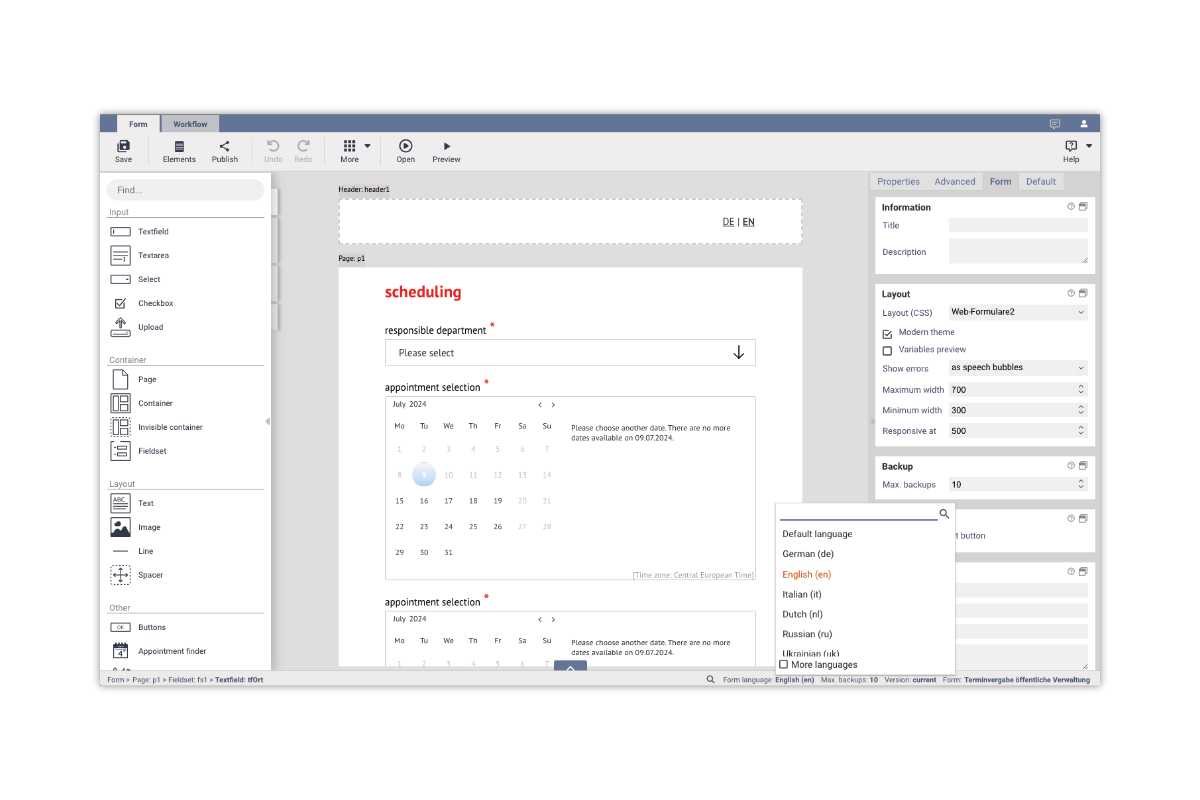Open the Show errors dropdown

point(1017,368)
